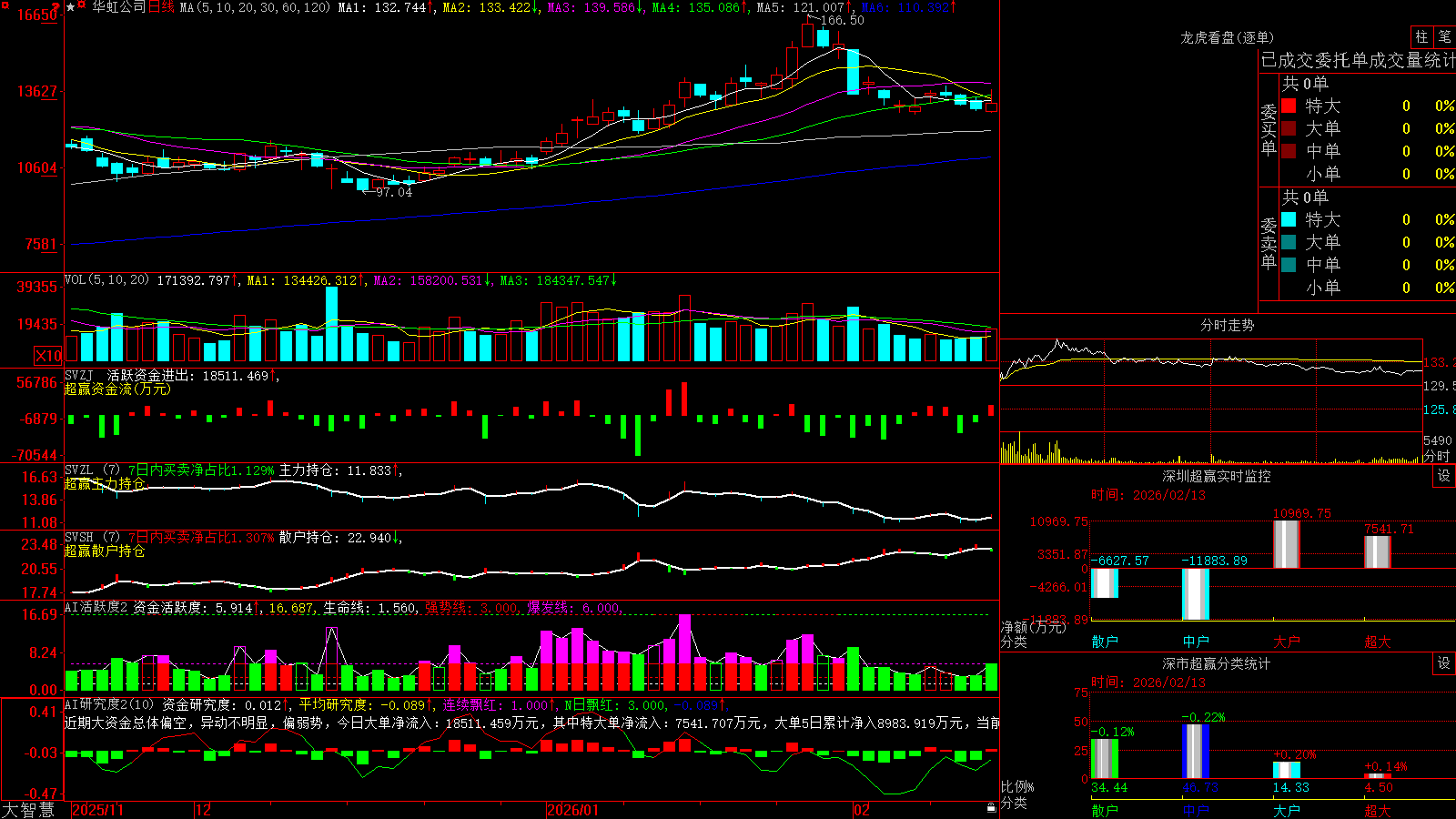Click the 净额(万元) axis label
Image resolution: width=1456 pixels, height=819 pixels.
[1033, 627]
